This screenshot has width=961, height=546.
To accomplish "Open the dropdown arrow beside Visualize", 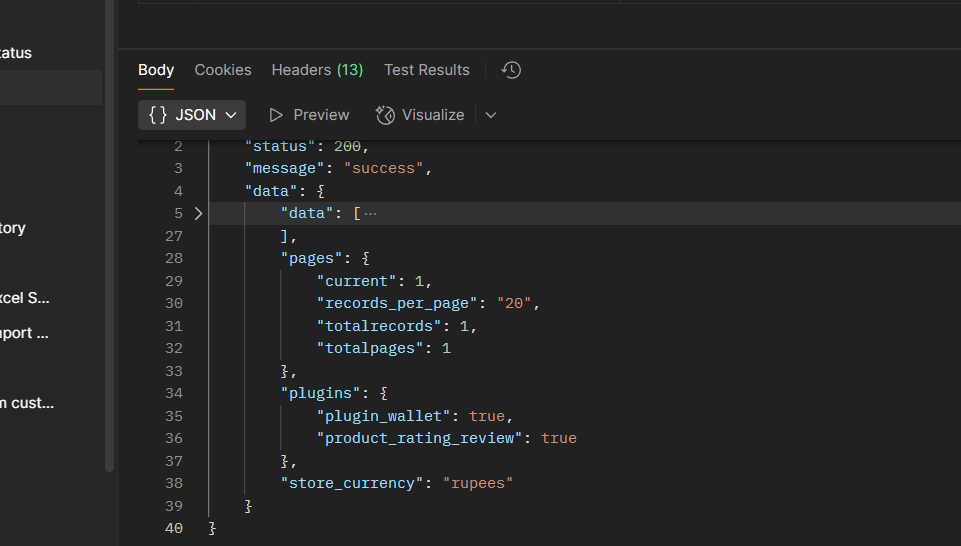I will pos(491,115).
